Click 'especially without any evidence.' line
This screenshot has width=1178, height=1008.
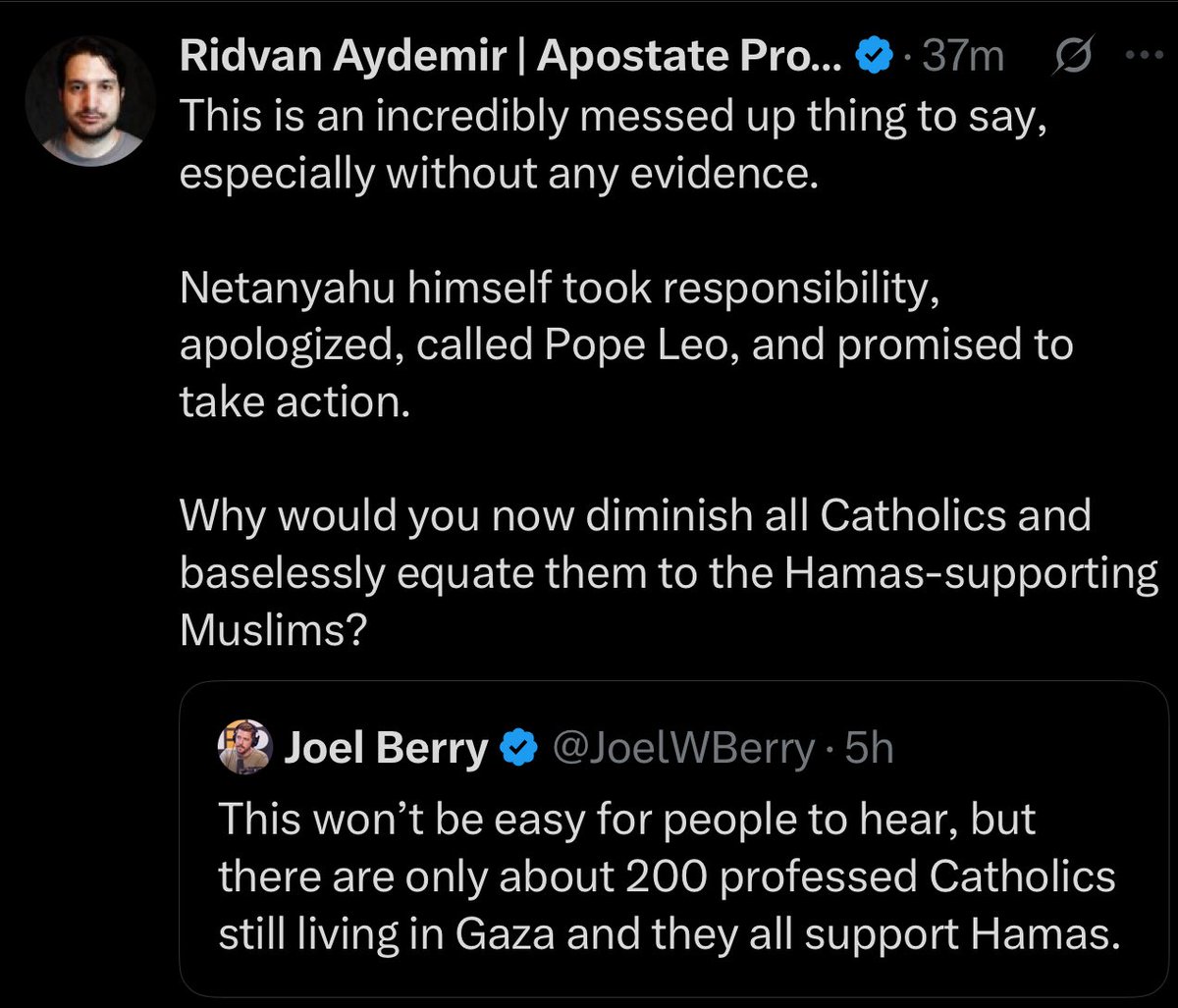(x=498, y=177)
